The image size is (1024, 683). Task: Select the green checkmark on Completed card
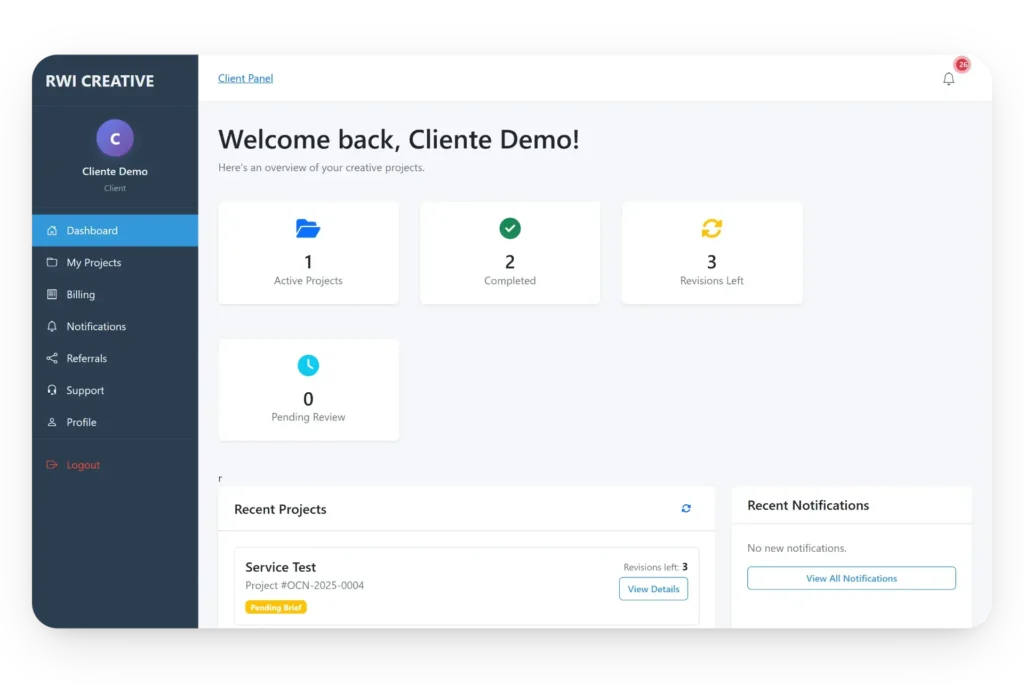point(510,228)
